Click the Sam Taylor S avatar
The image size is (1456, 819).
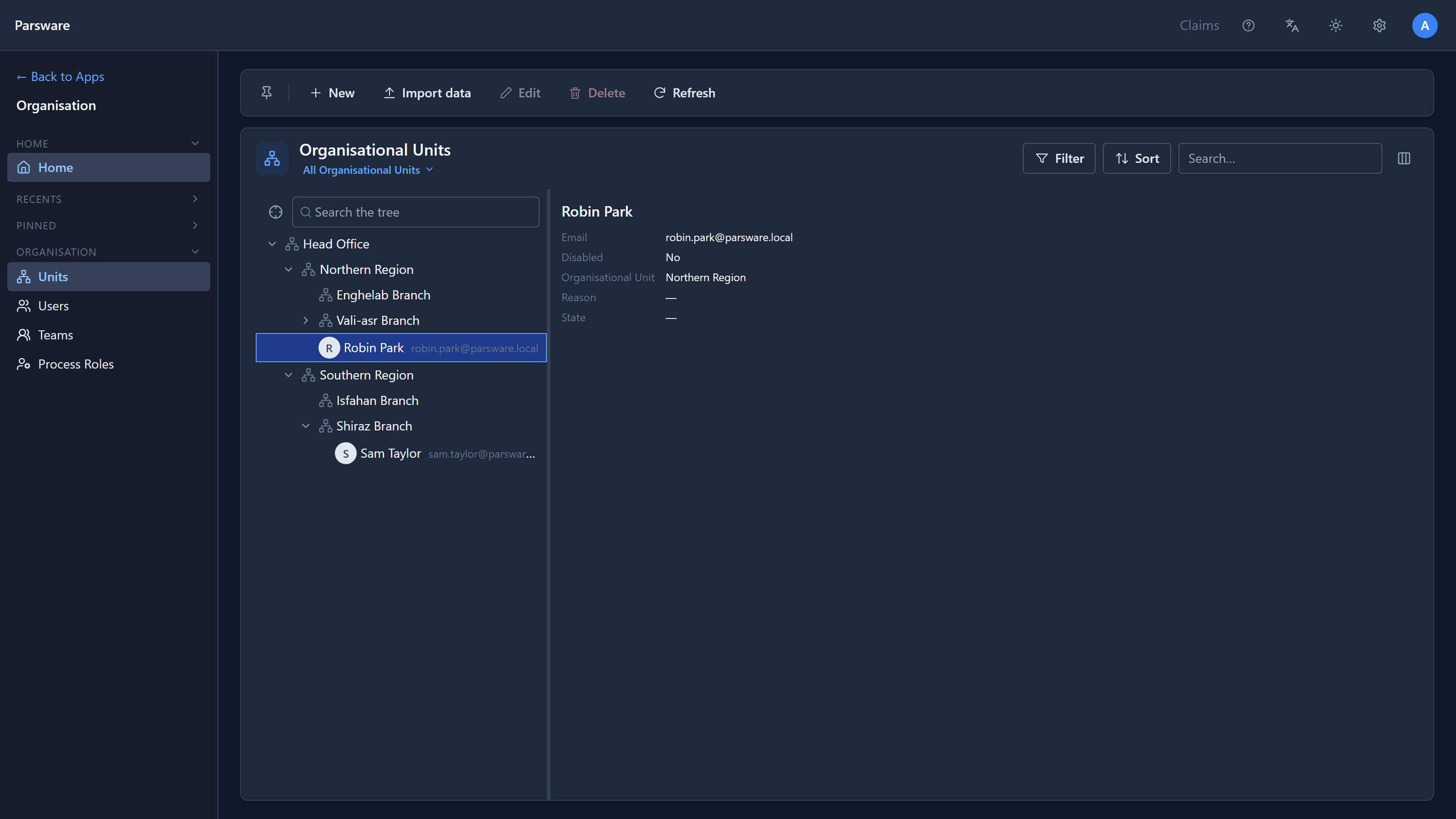345,453
